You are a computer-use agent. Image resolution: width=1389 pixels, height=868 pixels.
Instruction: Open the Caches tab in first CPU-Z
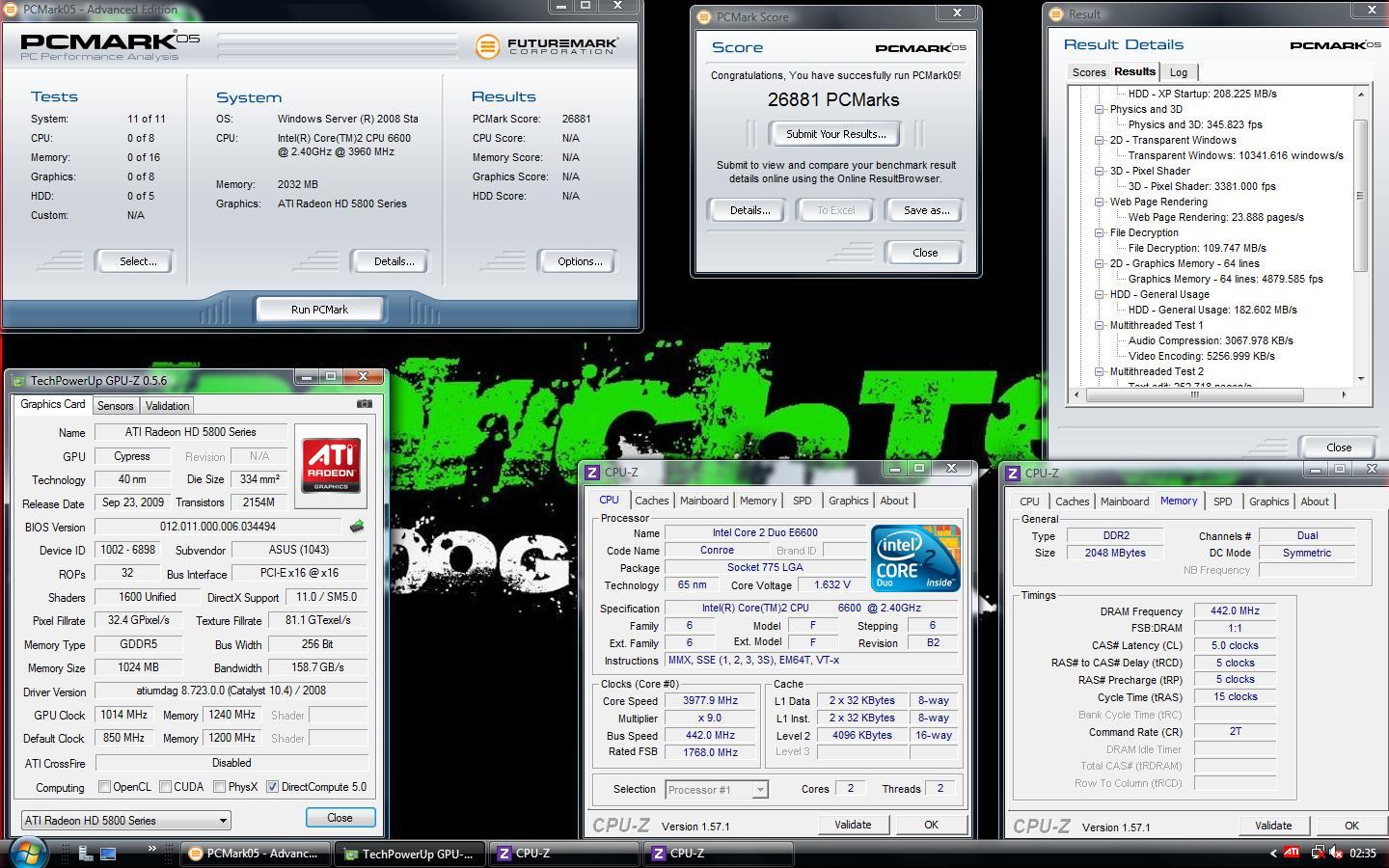click(x=651, y=501)
